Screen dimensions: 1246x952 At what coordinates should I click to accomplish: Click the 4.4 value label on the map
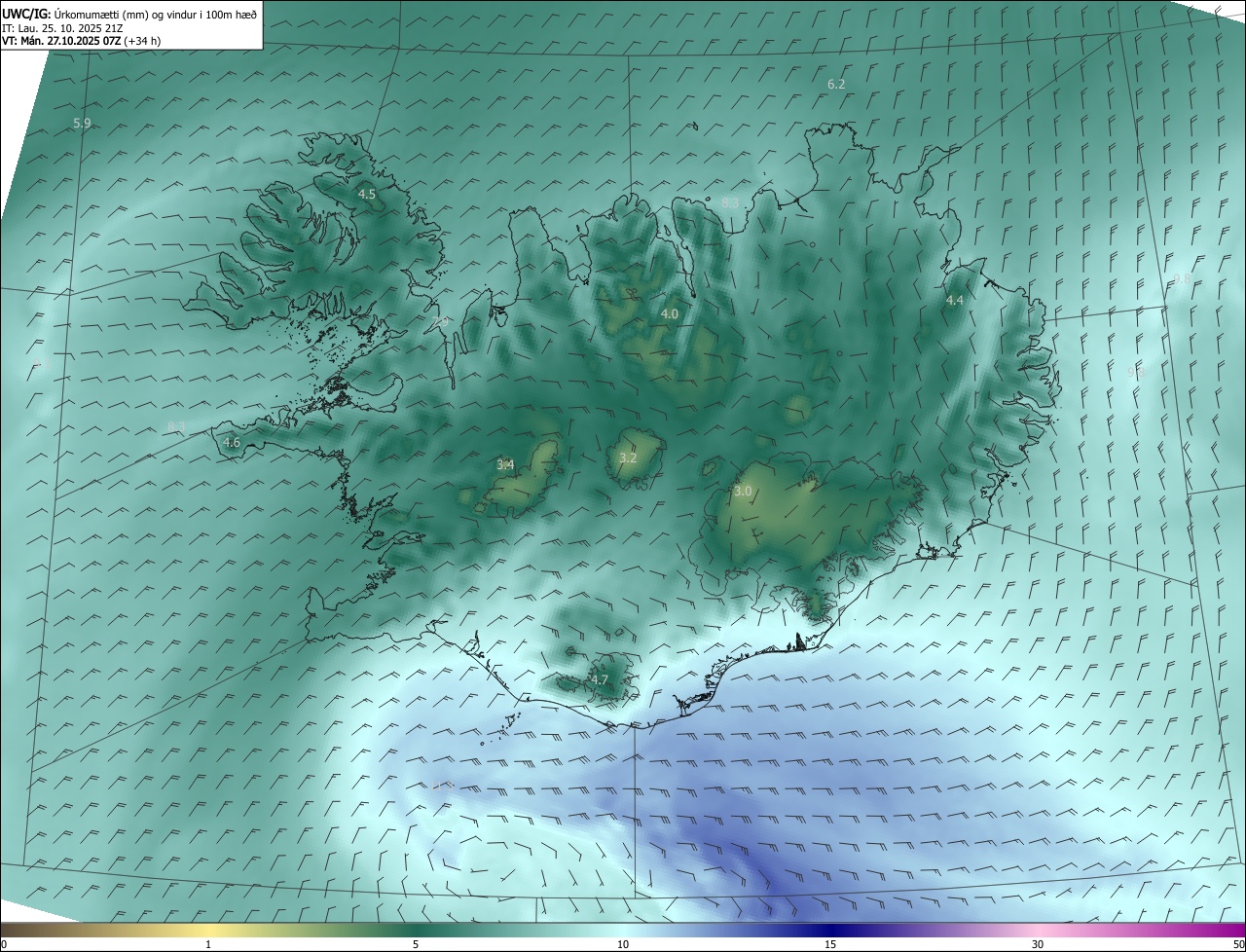point(955,300)
